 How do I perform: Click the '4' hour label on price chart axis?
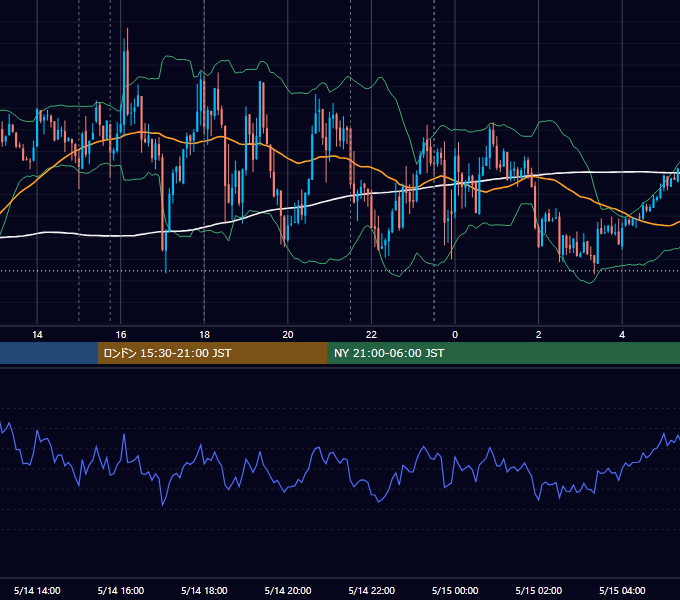pyautogui.click(x=622, y=335)
